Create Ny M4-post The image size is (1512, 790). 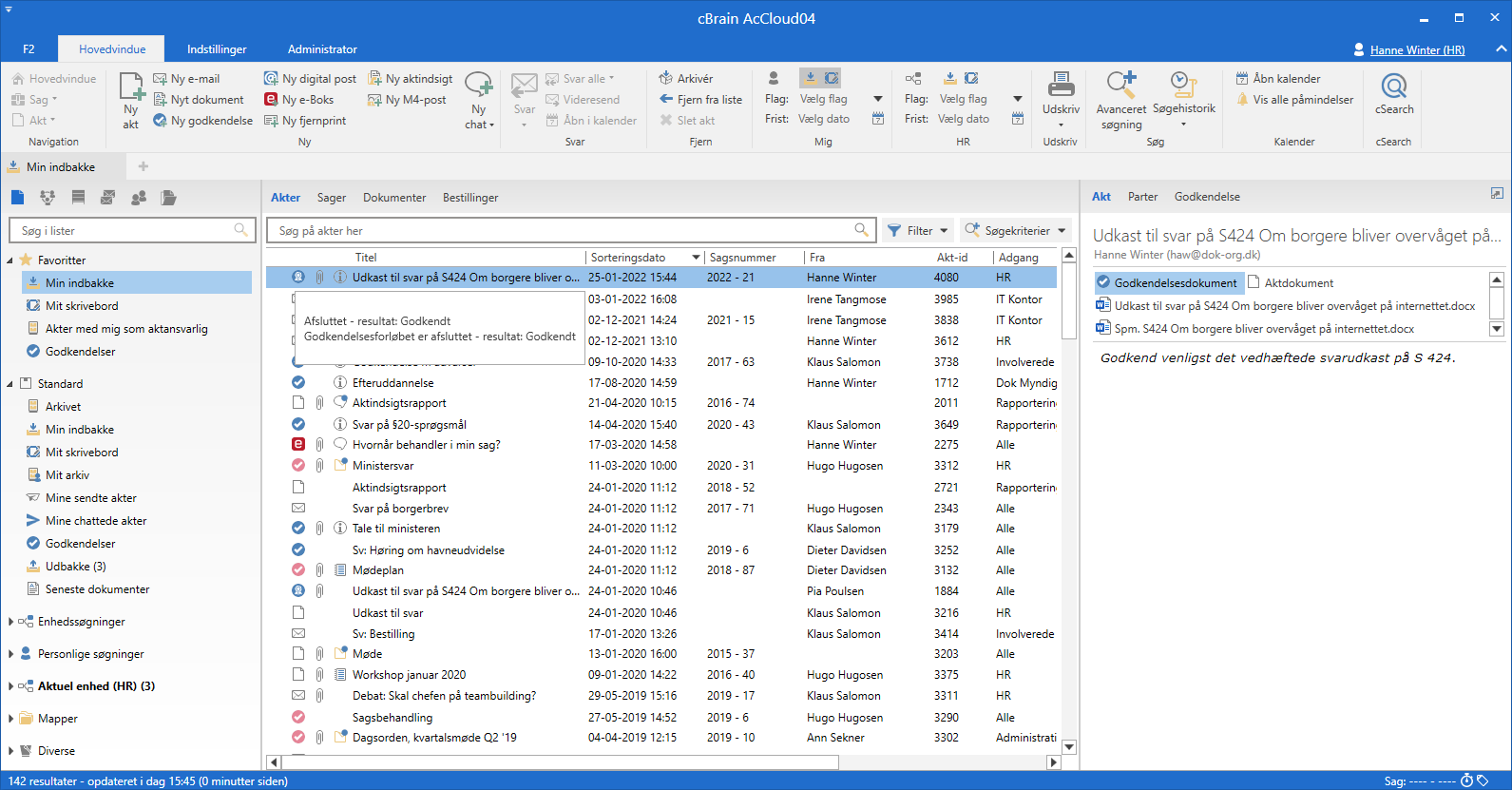(407, 100)
